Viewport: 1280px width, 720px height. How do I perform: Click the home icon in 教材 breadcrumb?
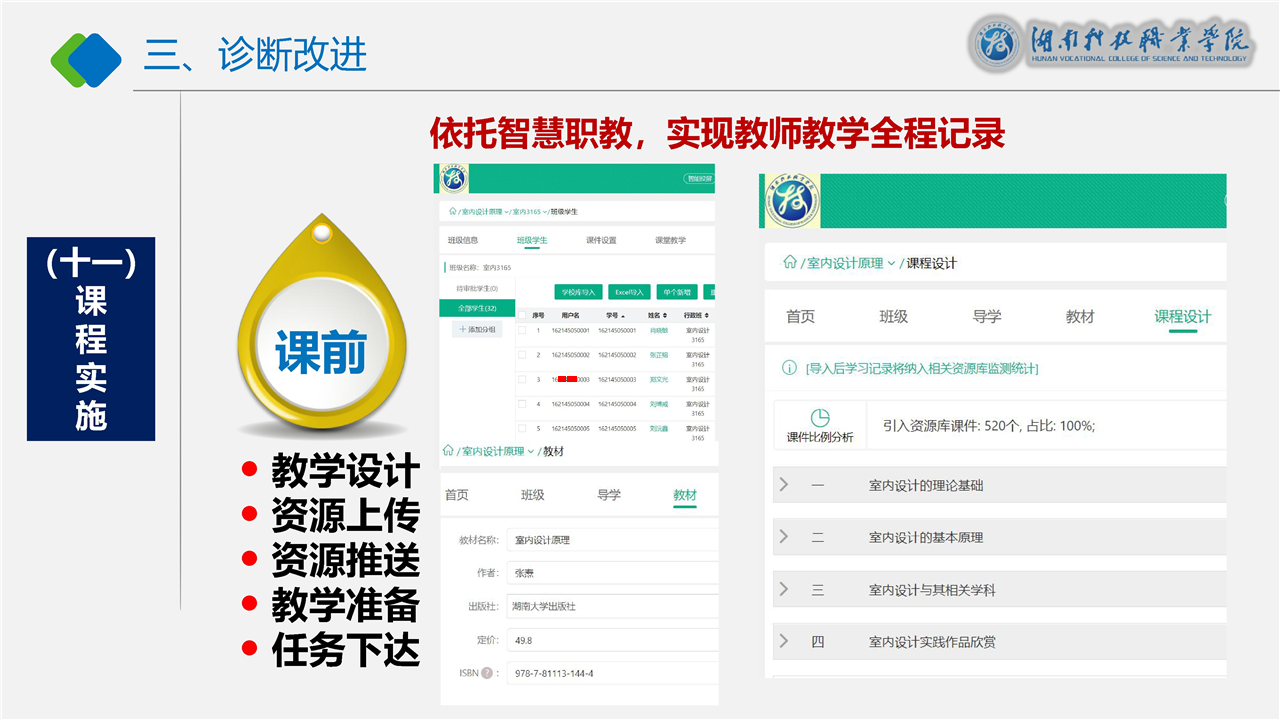click(448, 451)
